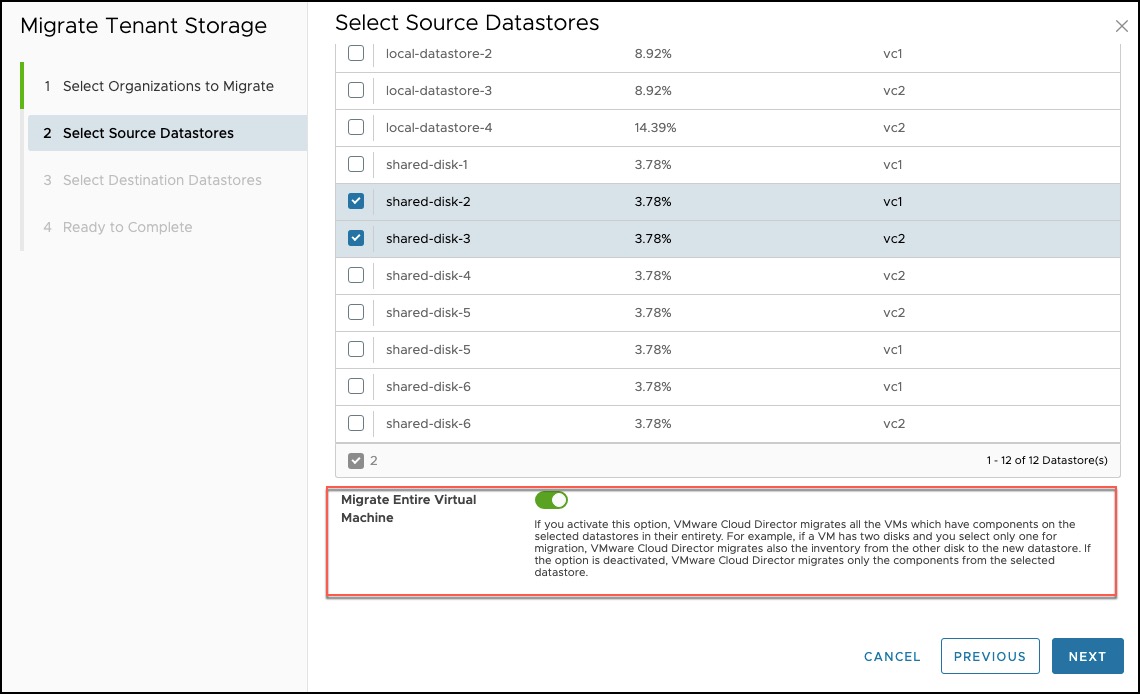Go to step 1 Select Organizations to Migrate
This screenshot has width=1140, height=694.
click(x=168, y=86)
